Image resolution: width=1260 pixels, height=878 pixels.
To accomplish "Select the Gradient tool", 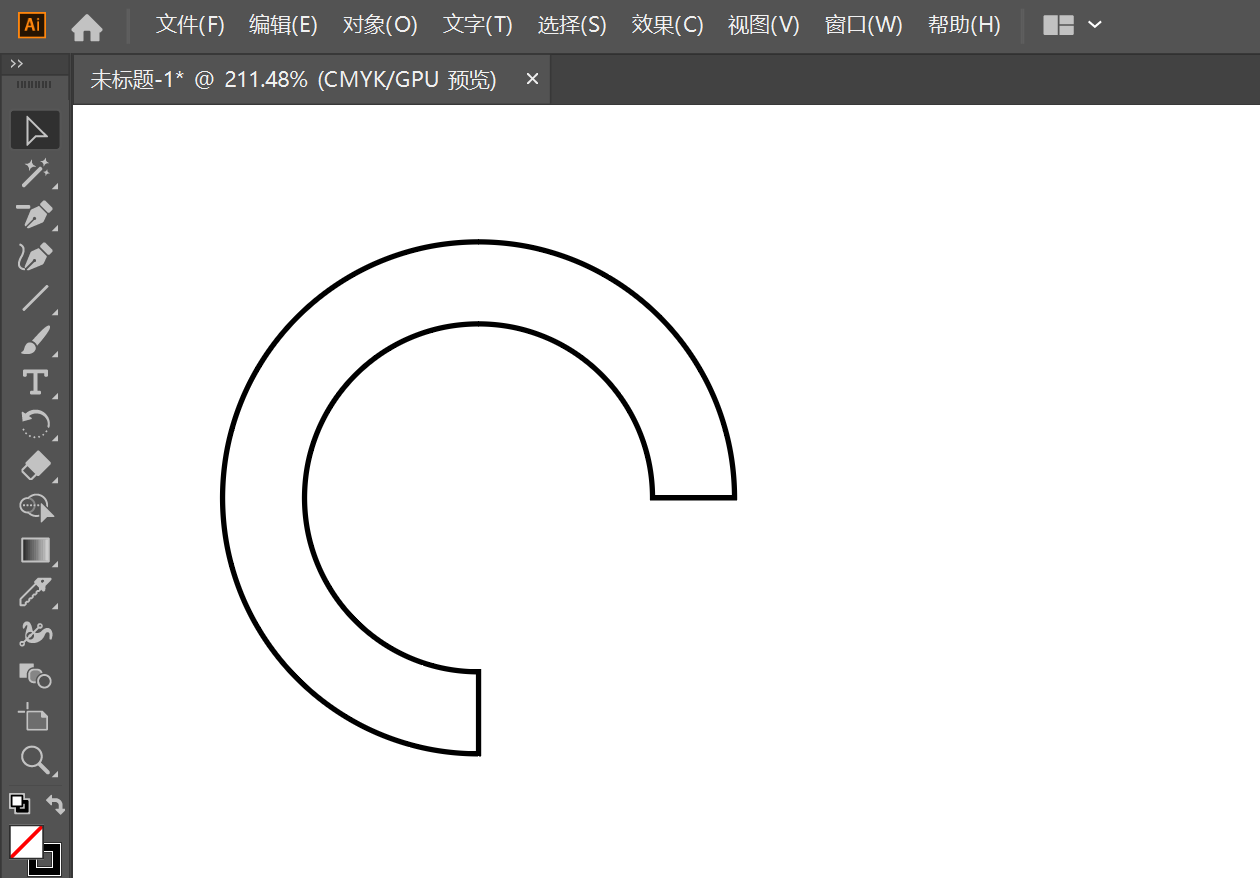I will (x=35, y=550).
